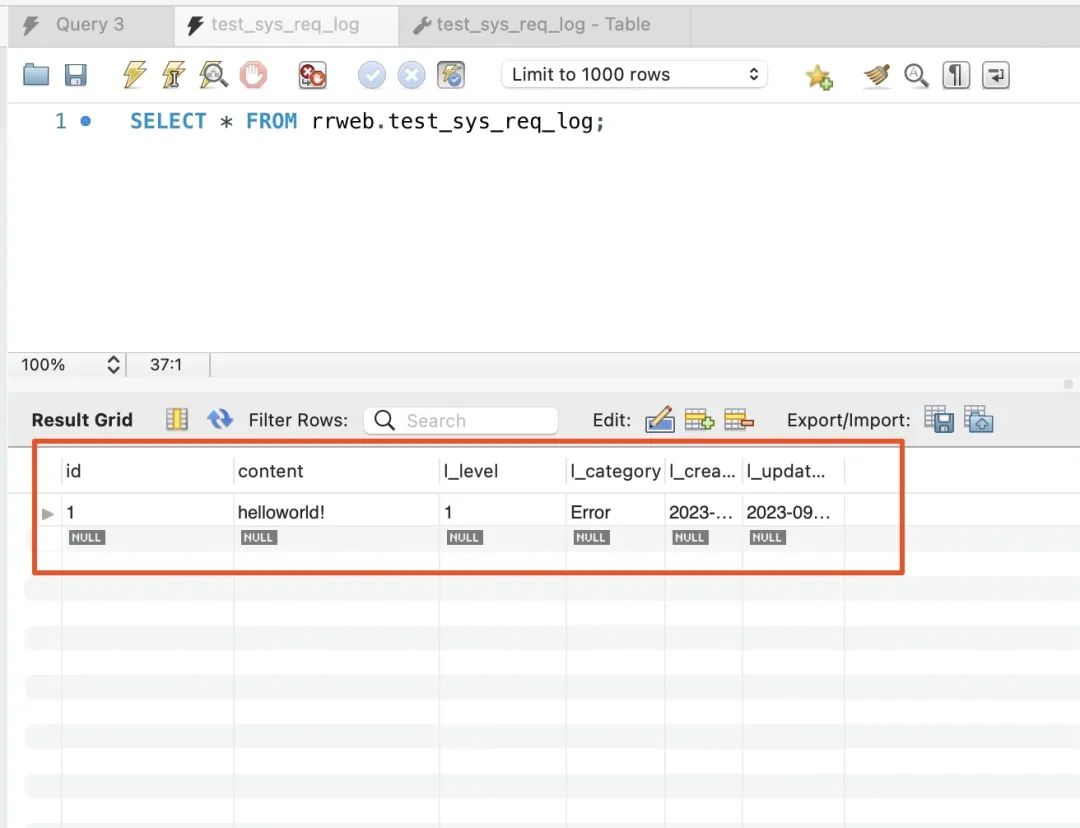The image size is (1080, 828).
Task: Open the test_sys_req_log - Table tab
Action: coord(544,25)
